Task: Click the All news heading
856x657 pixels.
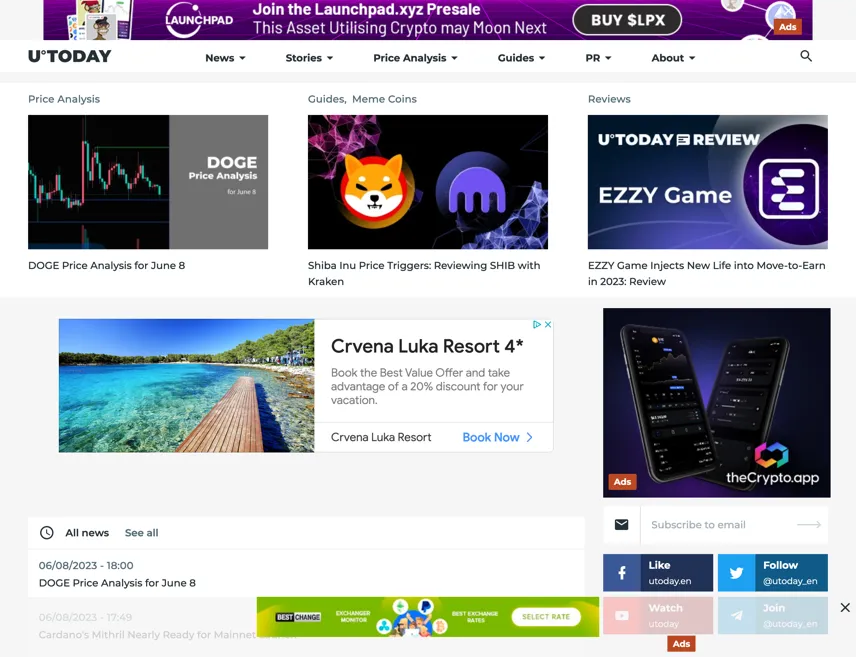Action: point(87,532)
